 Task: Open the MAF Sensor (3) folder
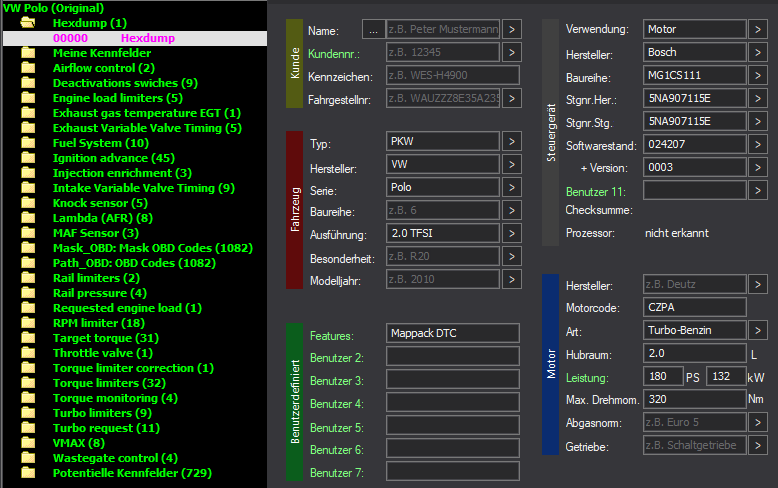pos(96,233)
